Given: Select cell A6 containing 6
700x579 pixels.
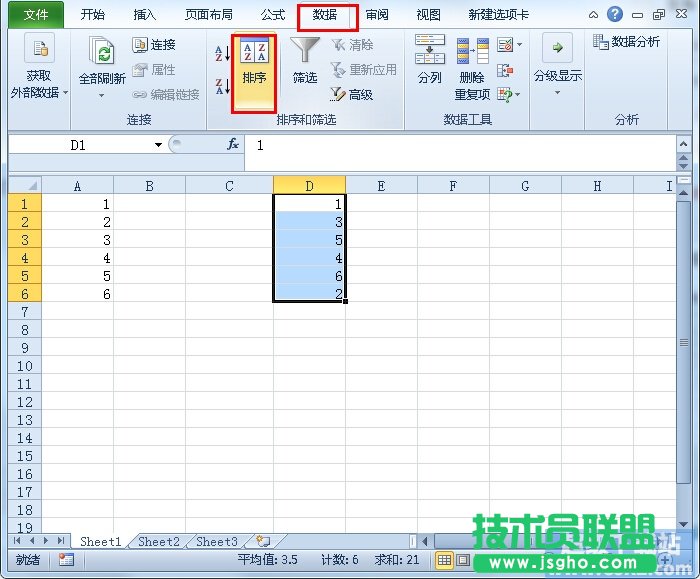Looking at the screenshot, I should (78, 294).
